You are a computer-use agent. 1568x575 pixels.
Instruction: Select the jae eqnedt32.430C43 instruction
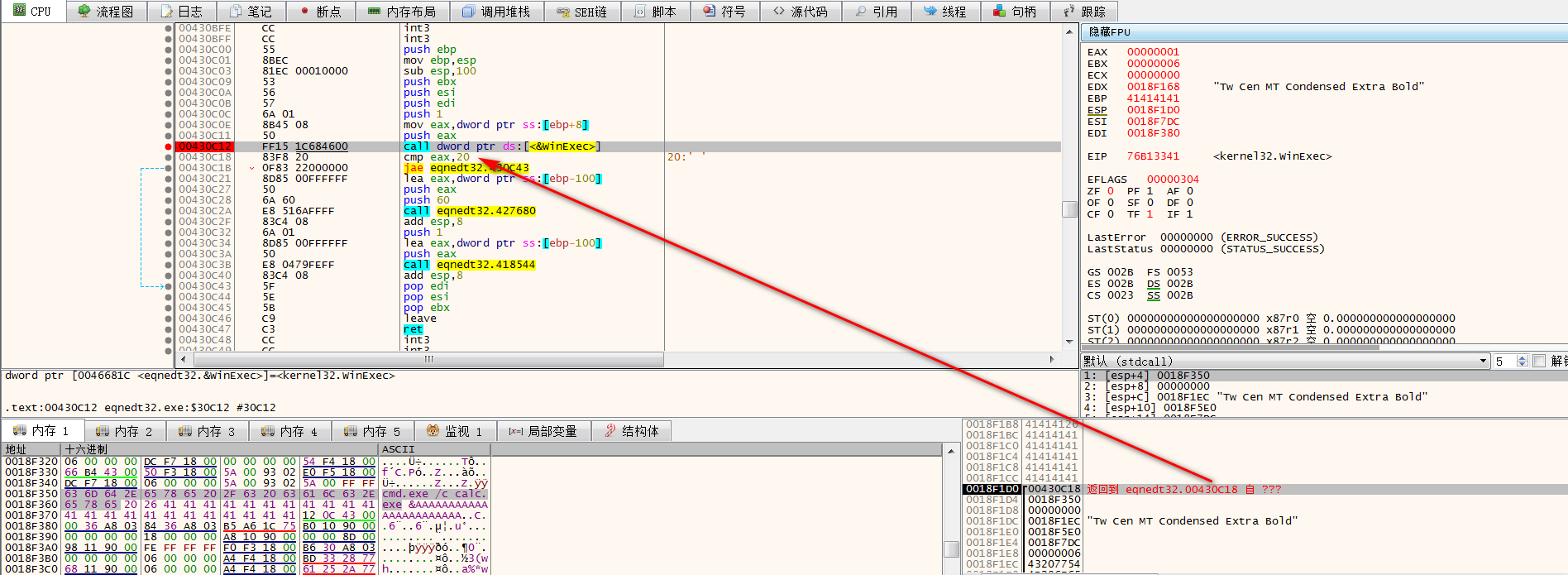point(466,168)
